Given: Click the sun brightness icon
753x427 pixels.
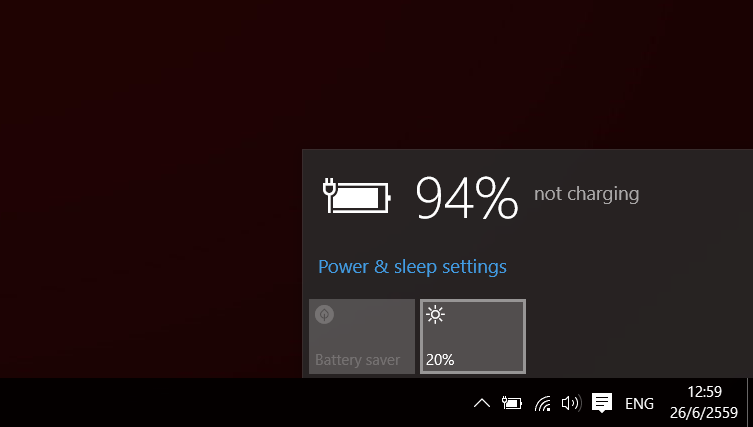Looking at the screenshot, I should [435, 315].
